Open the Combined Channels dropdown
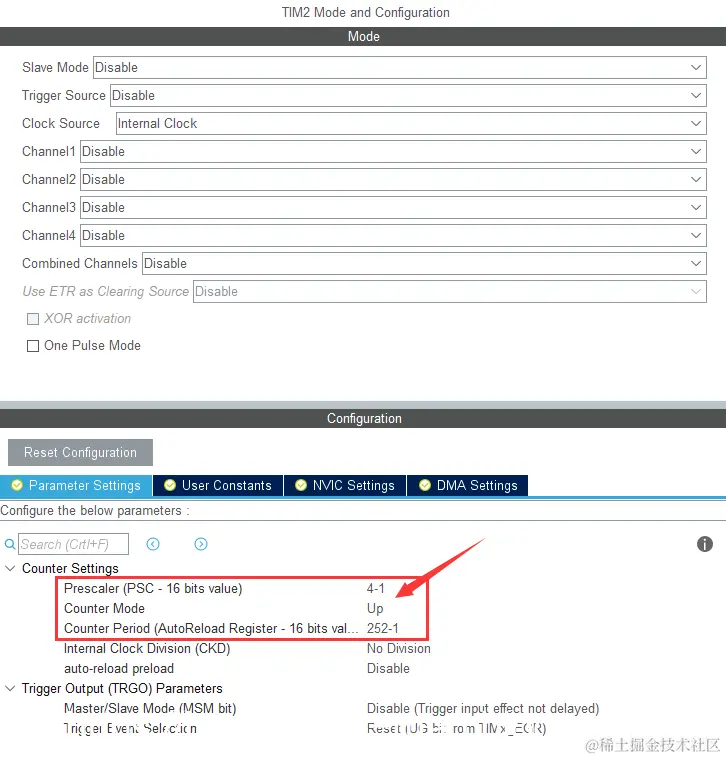Viewport: 726px width, 759px height. (424, 264)
